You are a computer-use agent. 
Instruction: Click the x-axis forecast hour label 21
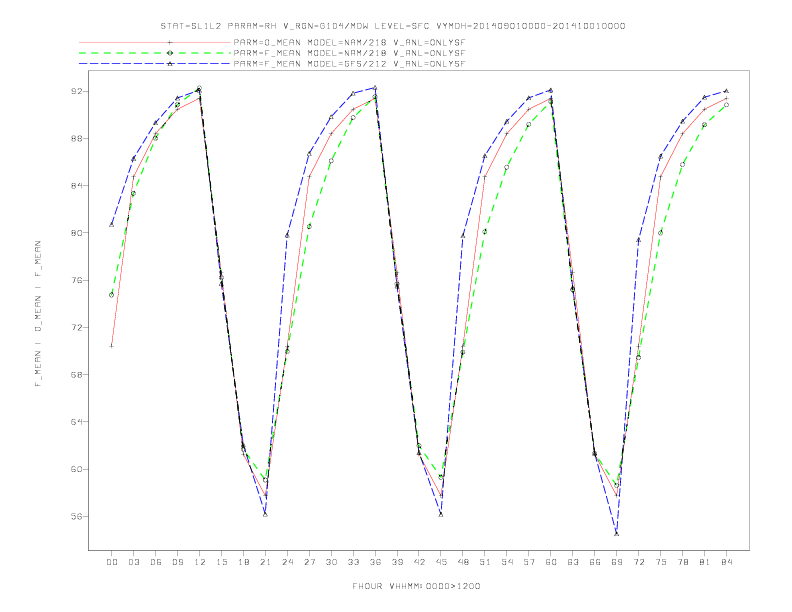pos(265,562)
